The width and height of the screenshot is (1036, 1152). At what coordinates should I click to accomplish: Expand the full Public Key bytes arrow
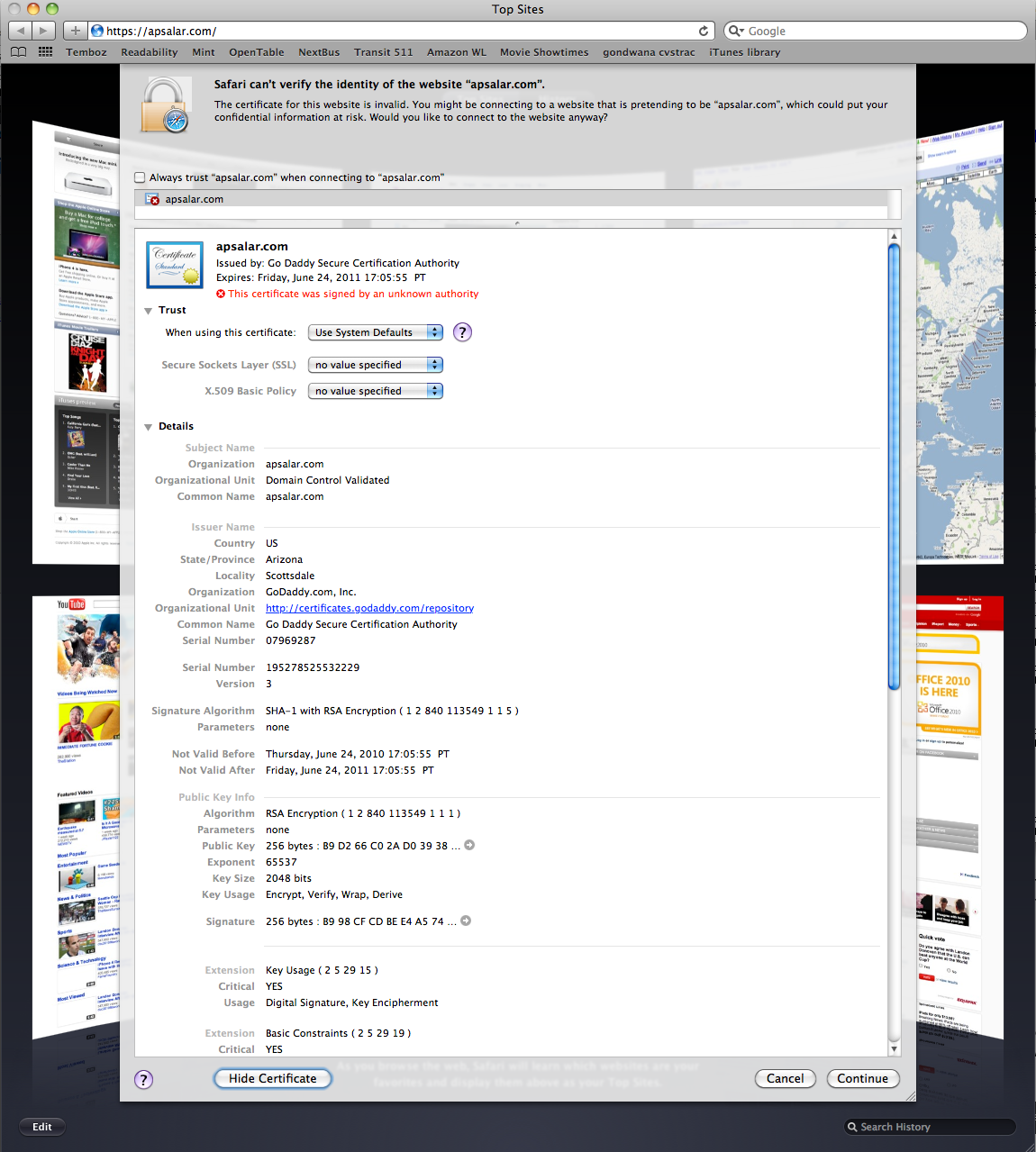(x=469, y=845)
